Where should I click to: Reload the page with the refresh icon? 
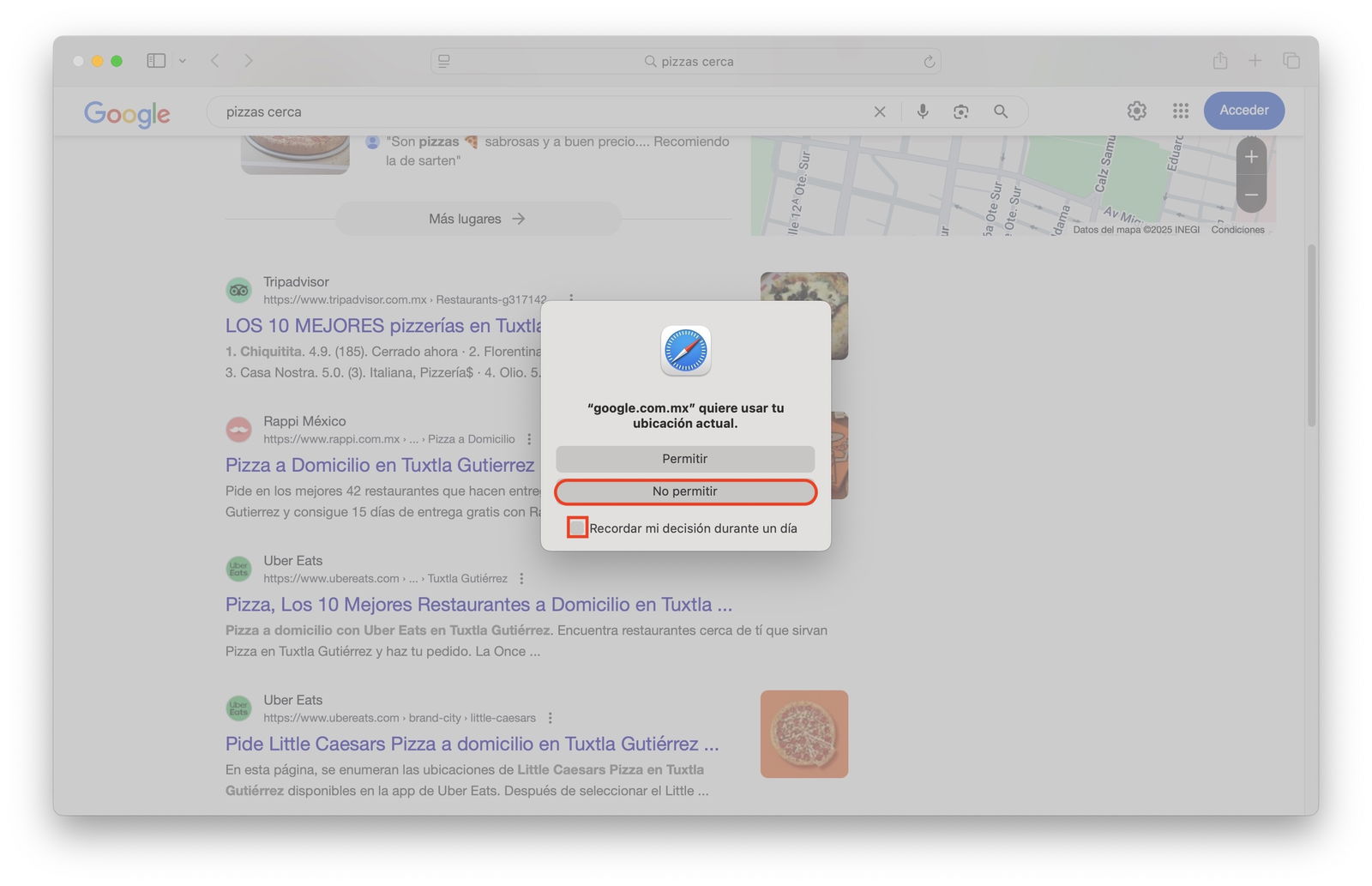(x=929, y=61)
